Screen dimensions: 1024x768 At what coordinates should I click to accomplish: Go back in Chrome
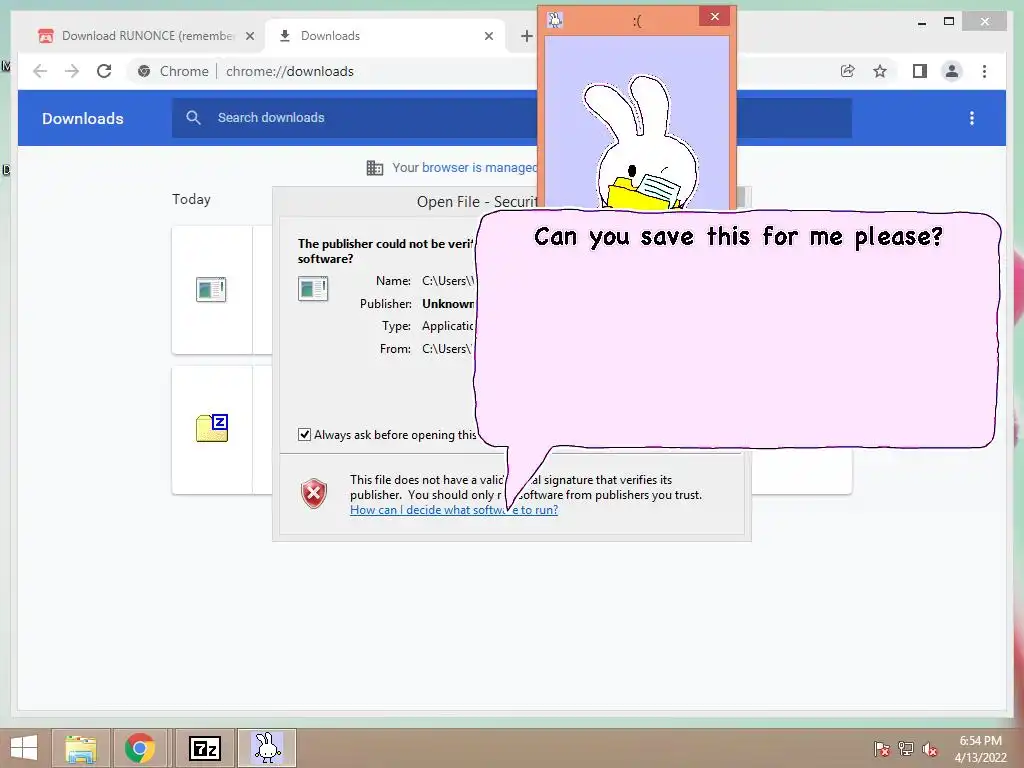[x=40, y=71]
